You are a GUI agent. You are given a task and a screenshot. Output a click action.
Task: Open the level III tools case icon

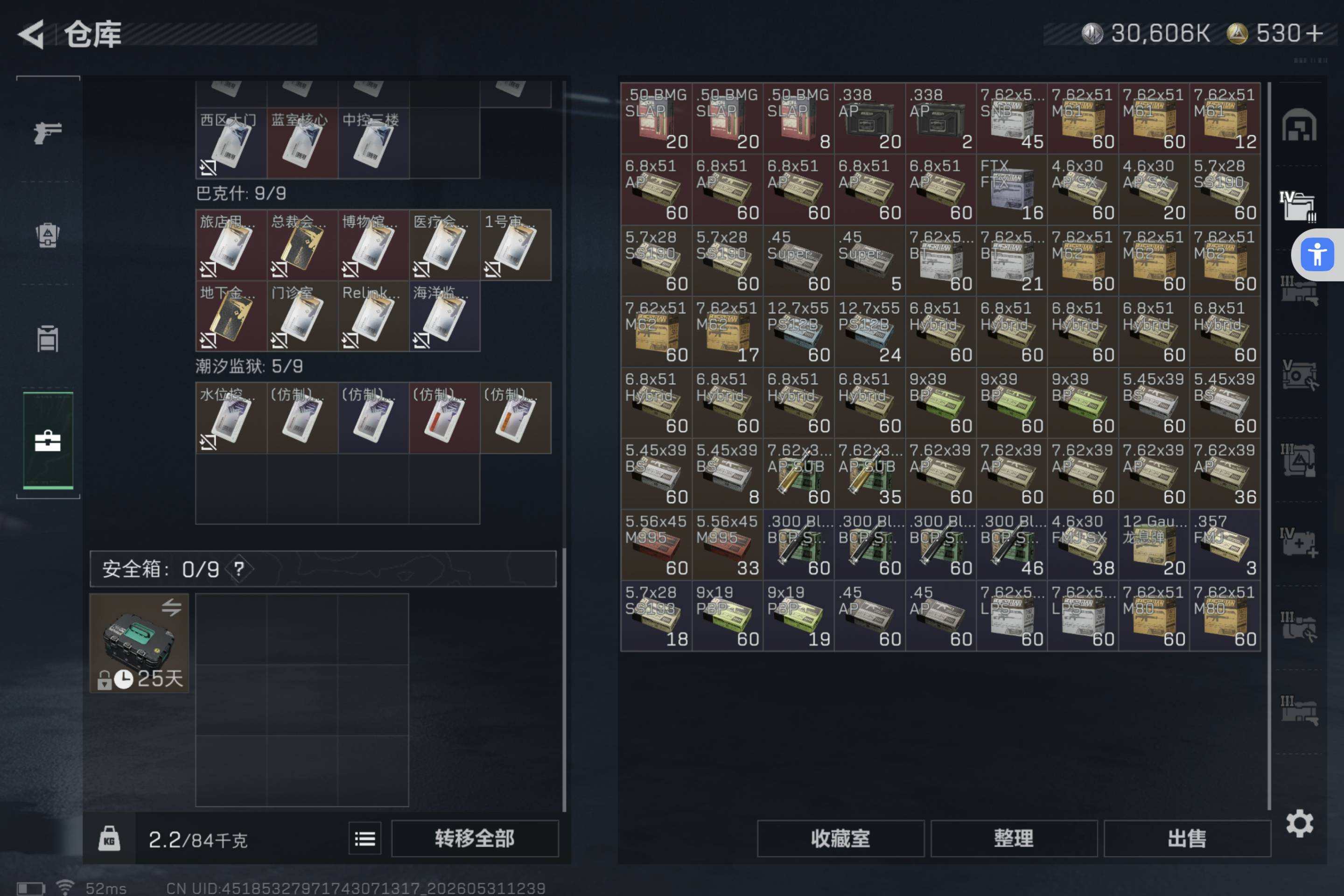pyautogui.click(x=1299, y=626)
